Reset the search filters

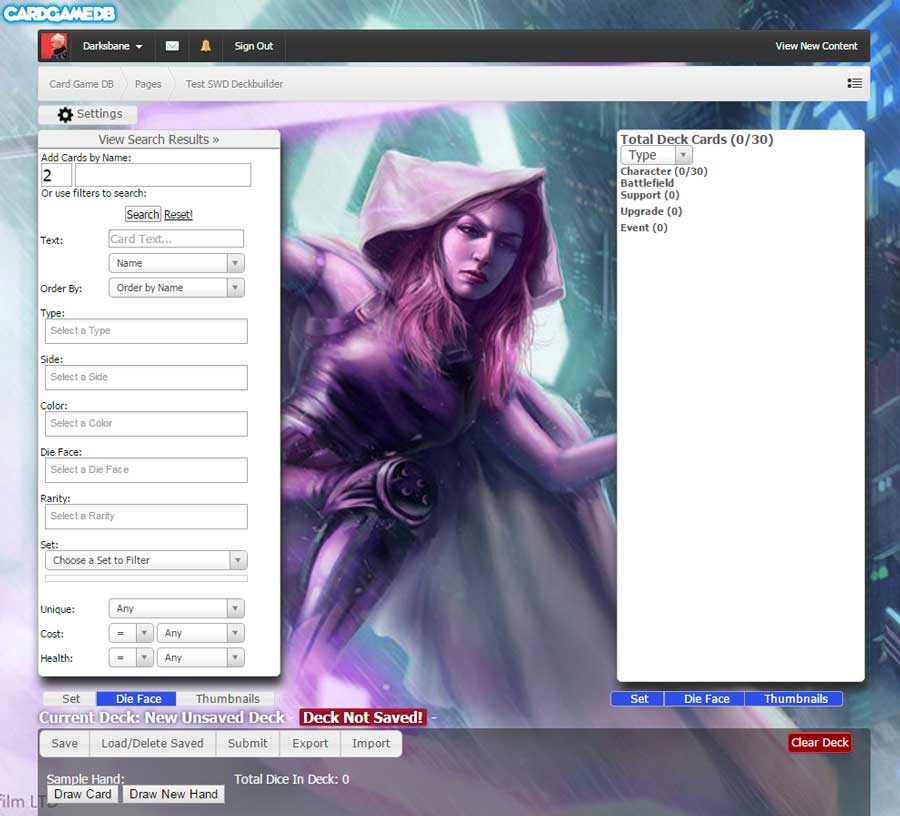(x=179, y=215)
